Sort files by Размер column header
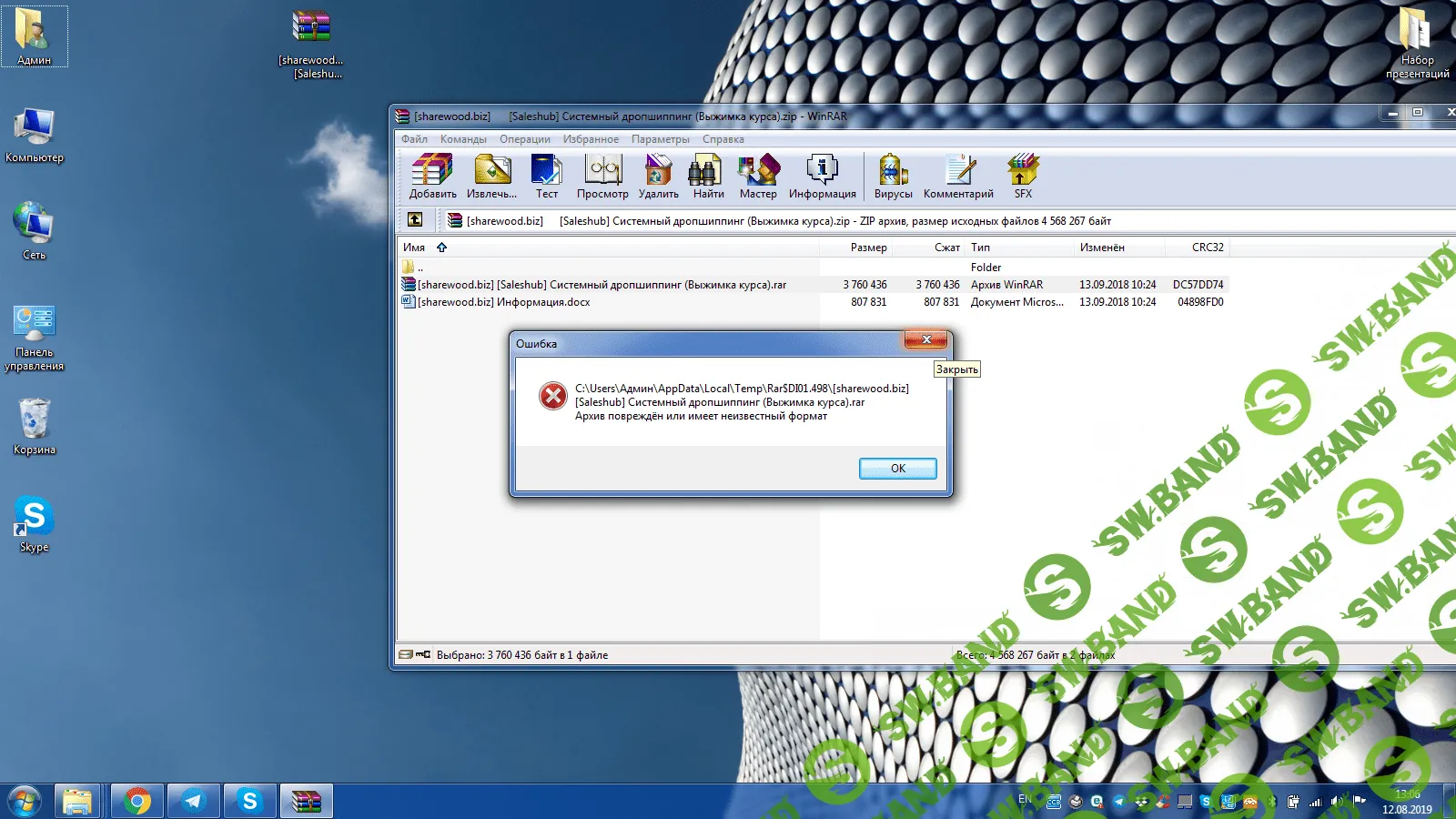Viewport: 1456px width, 819px height. 868,248
